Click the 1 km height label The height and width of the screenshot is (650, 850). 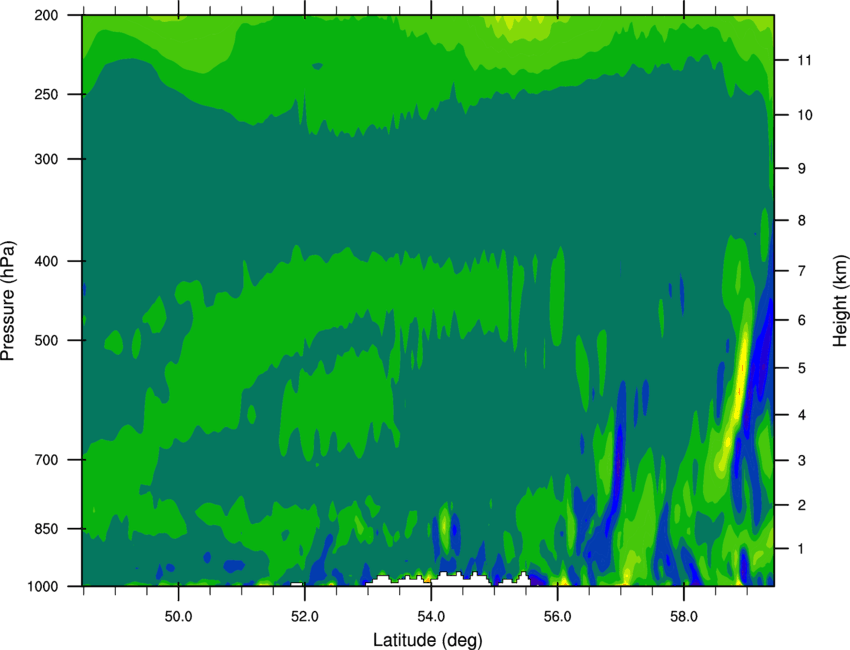tap(802, 549)
